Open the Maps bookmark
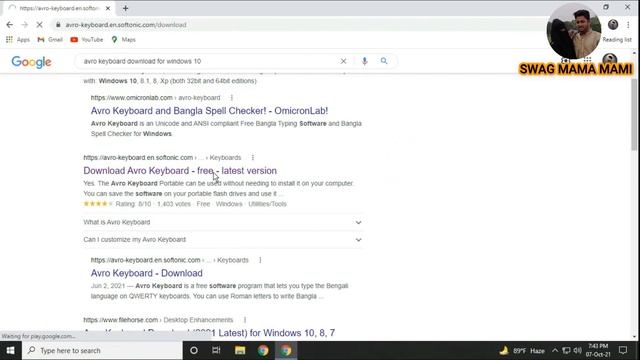 click(123, 40)
